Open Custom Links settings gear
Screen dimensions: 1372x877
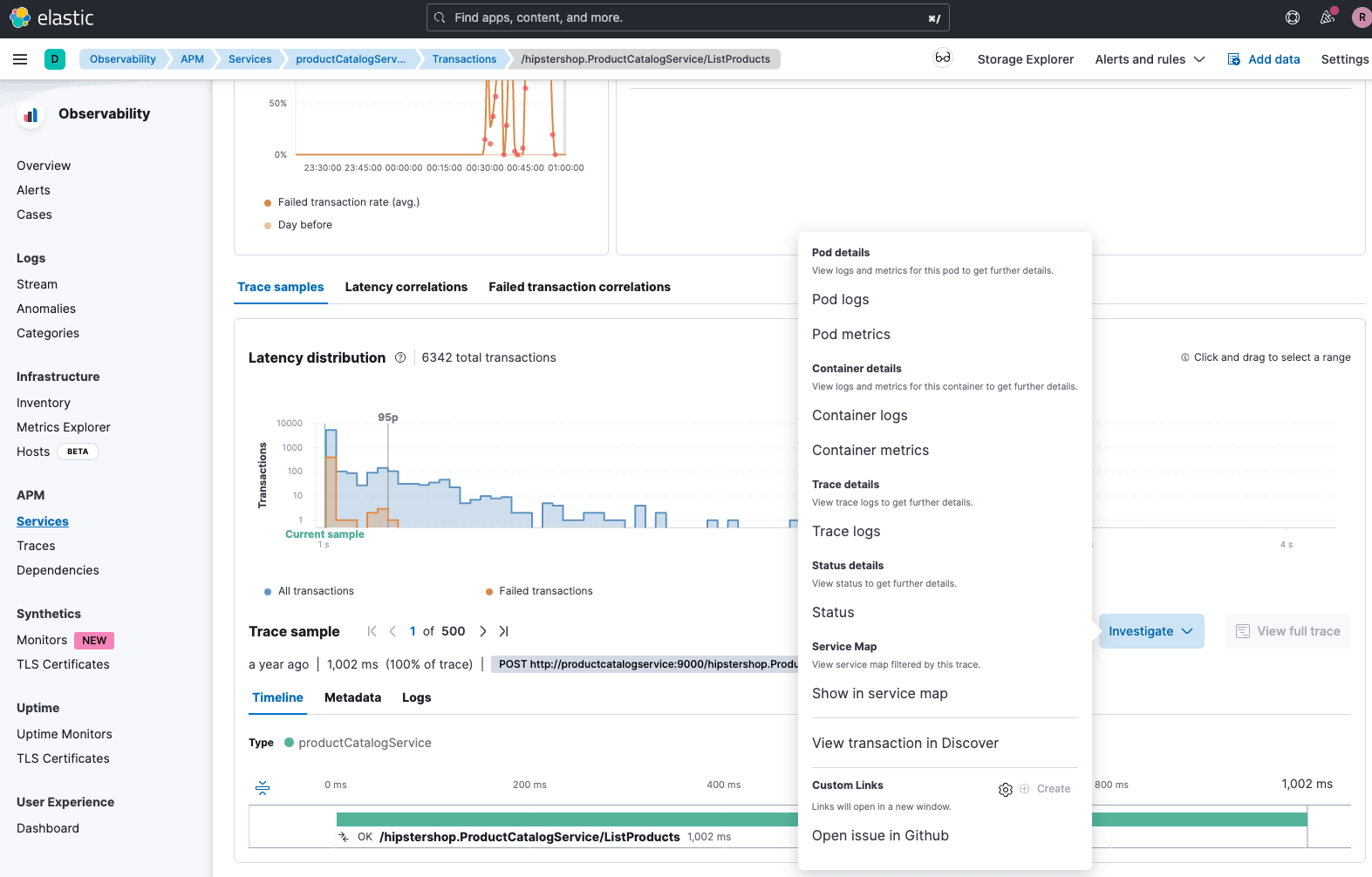pyautogui.click(x=1006, y=789)
